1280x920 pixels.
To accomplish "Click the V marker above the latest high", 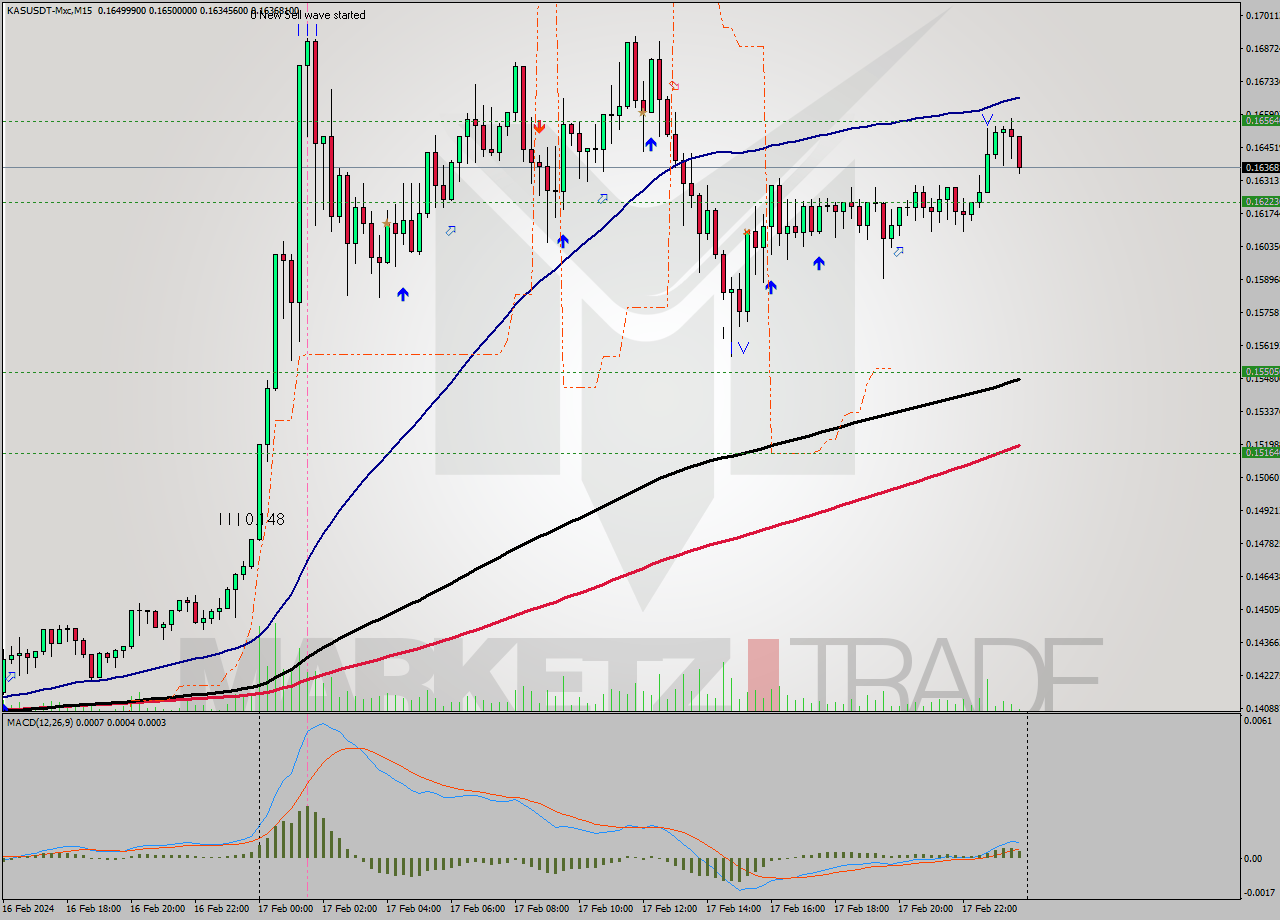I will 987,120.
